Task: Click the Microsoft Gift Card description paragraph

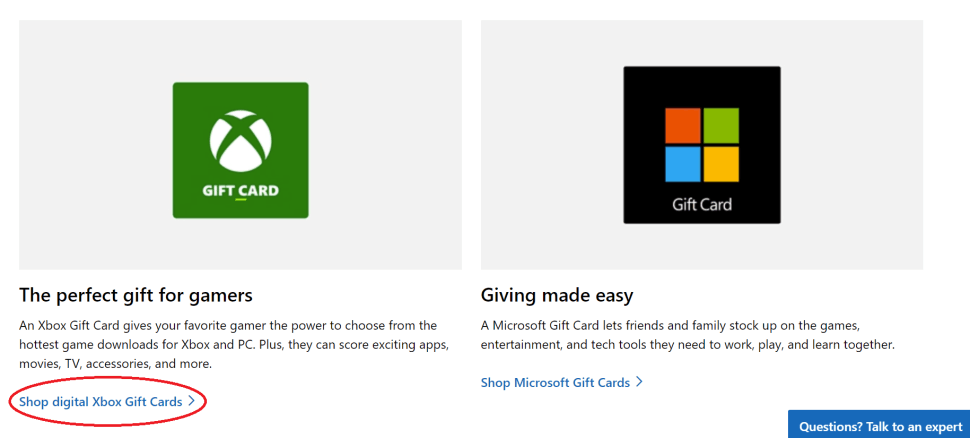Action: 688,335
